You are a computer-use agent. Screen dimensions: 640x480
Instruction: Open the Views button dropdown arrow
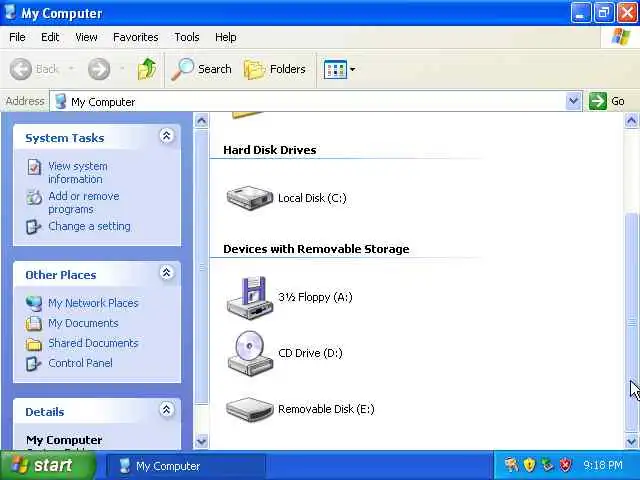(352, 69)
